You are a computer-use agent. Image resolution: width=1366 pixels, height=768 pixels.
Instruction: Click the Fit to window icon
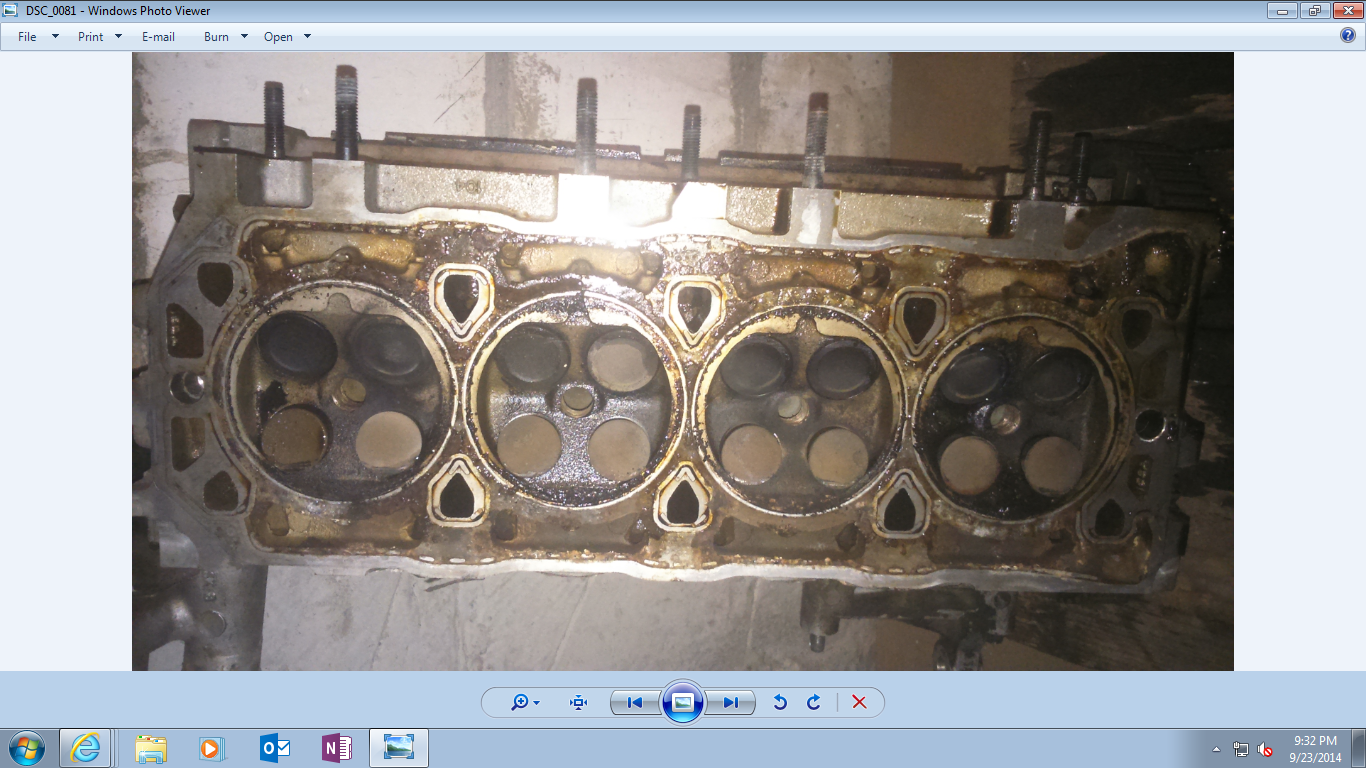(578, 702)
